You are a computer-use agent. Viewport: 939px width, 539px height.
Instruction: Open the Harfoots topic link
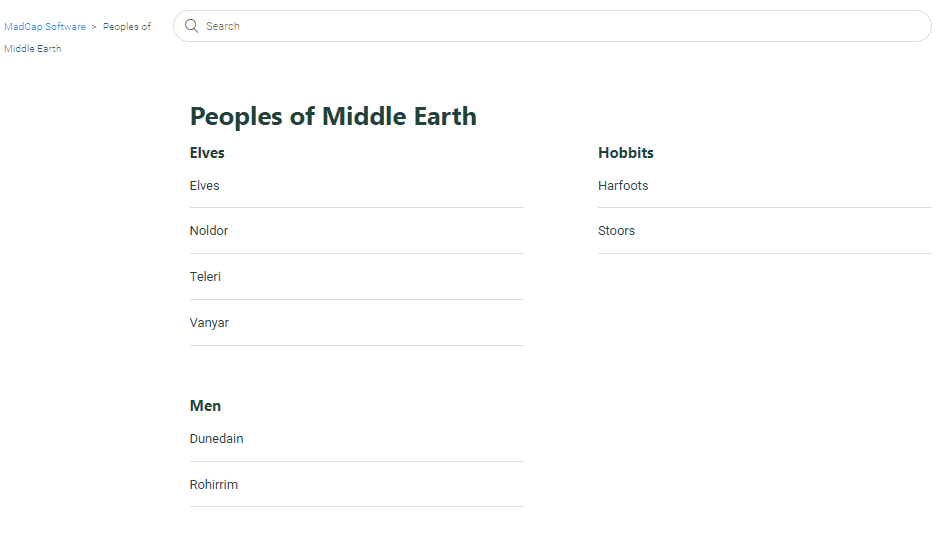click(x=623, y=186)
